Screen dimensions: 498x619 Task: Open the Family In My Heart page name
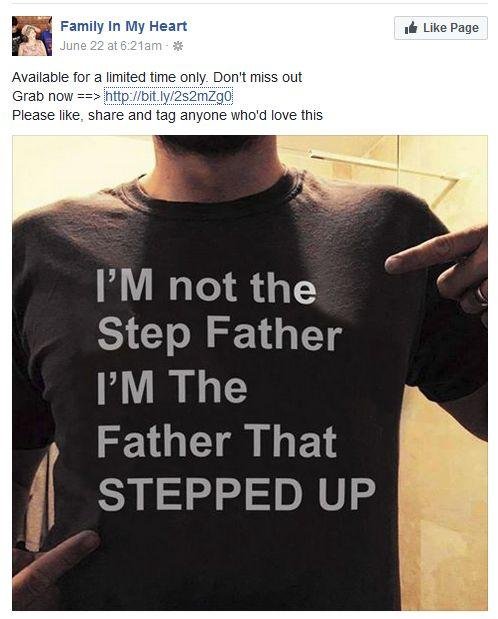124,26
